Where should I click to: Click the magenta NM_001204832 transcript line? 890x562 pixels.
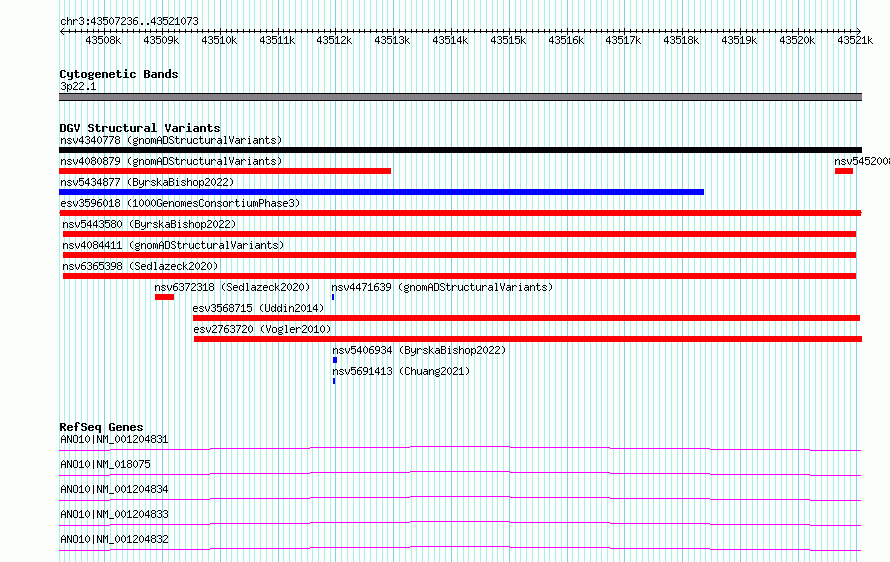tap(460, 548)
